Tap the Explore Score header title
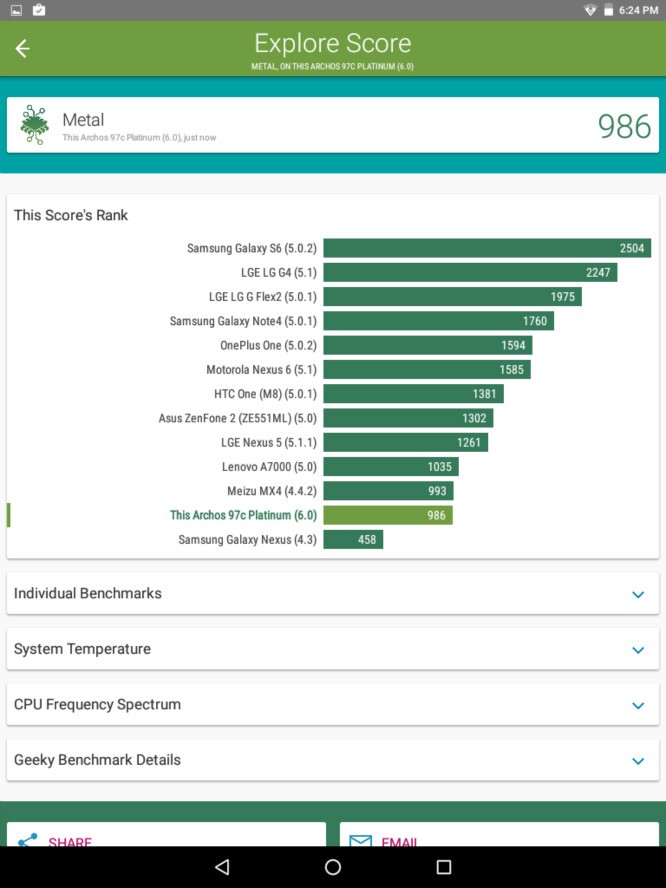 (x=332, y=44)
